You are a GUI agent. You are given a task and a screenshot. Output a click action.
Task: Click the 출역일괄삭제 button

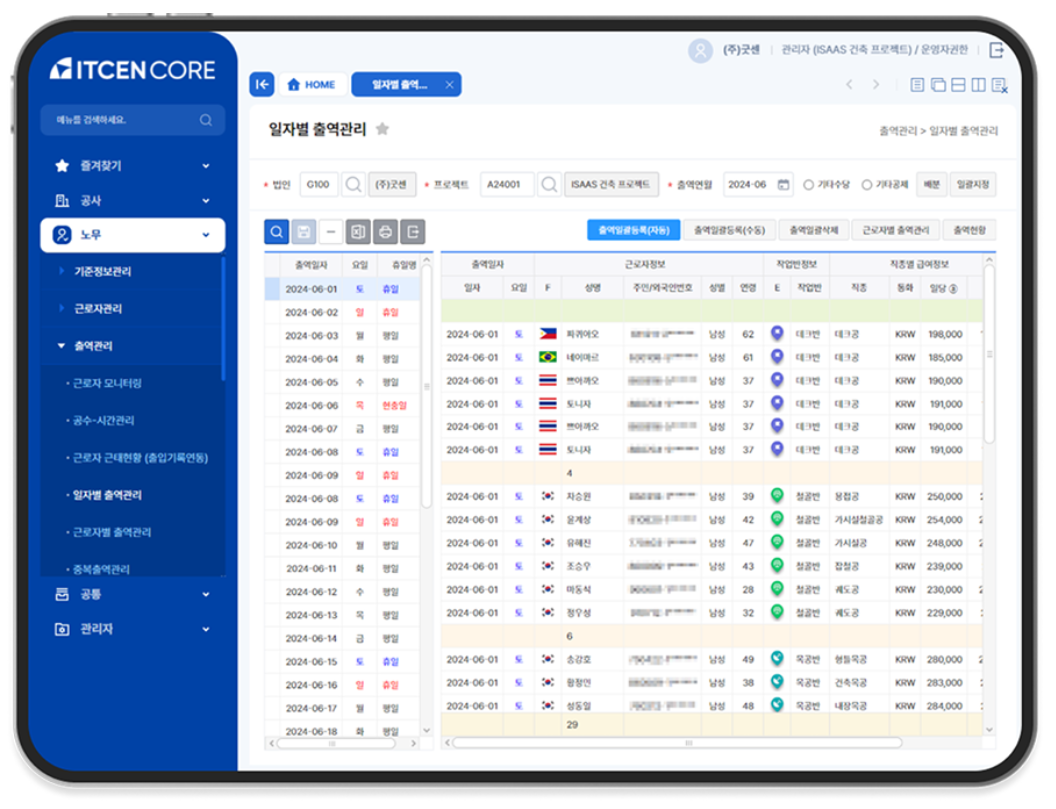(x=812, y=230)
